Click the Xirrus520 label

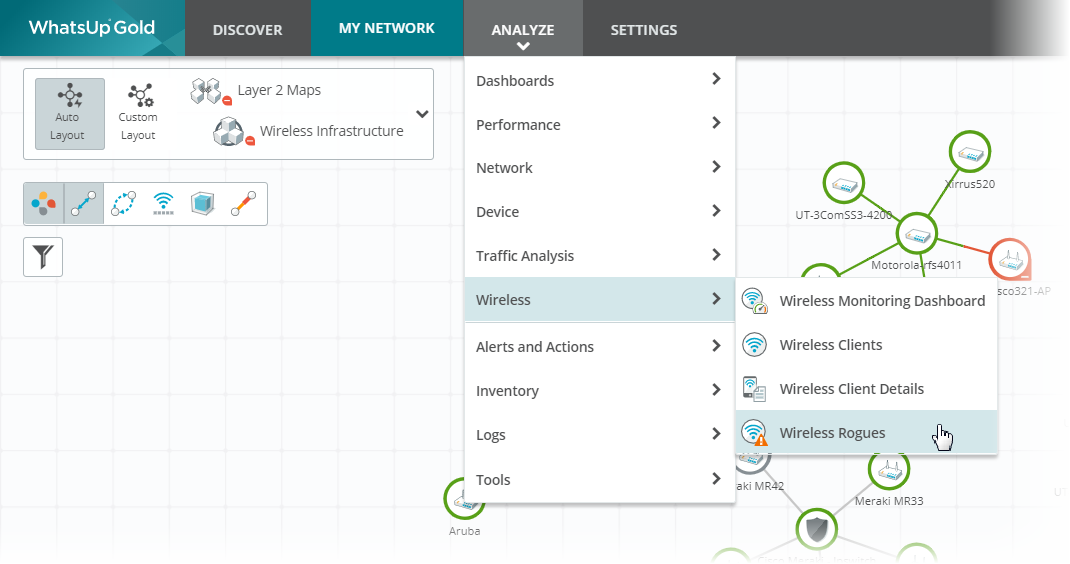[970, 184]
